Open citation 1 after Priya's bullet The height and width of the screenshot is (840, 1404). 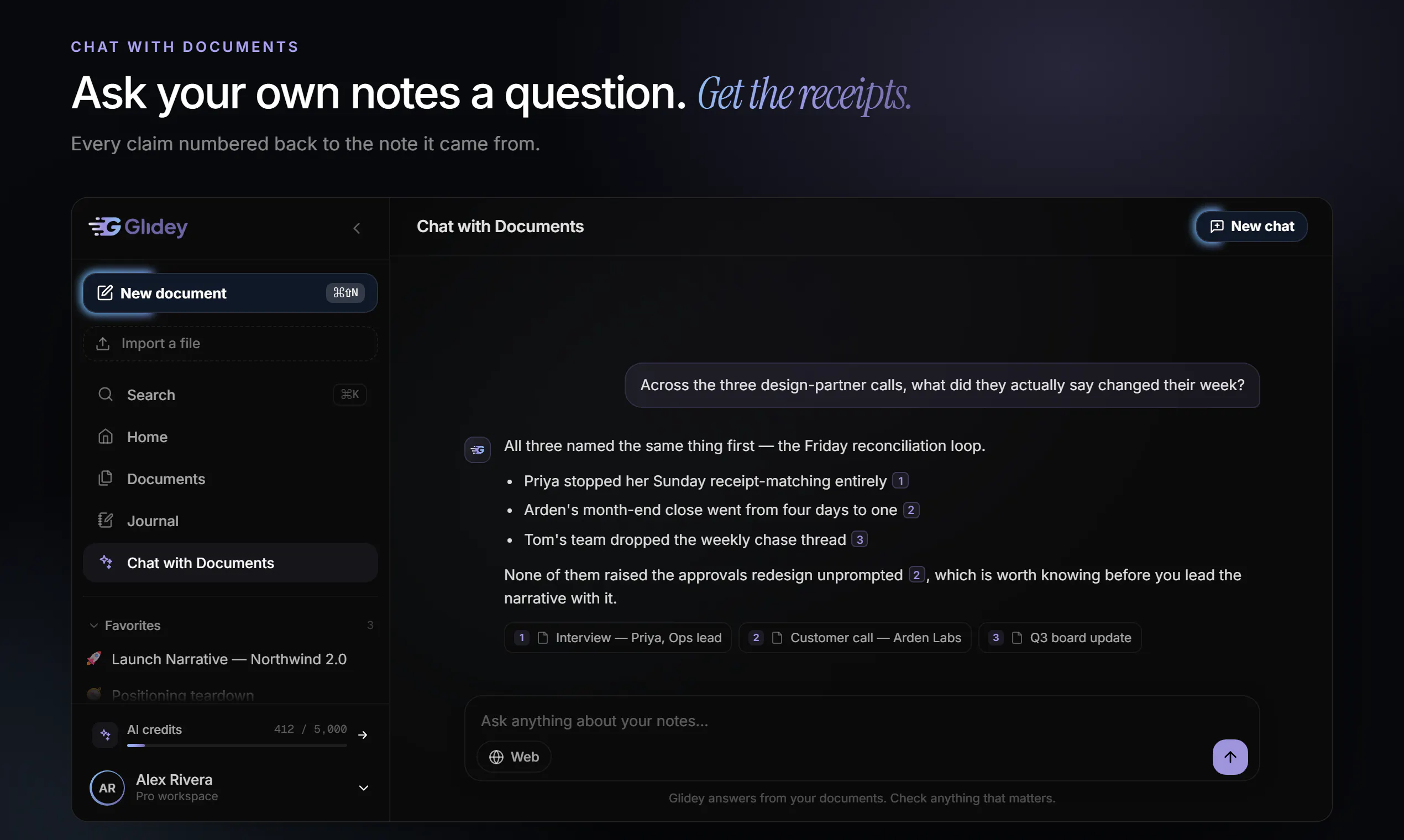point(900,481)
